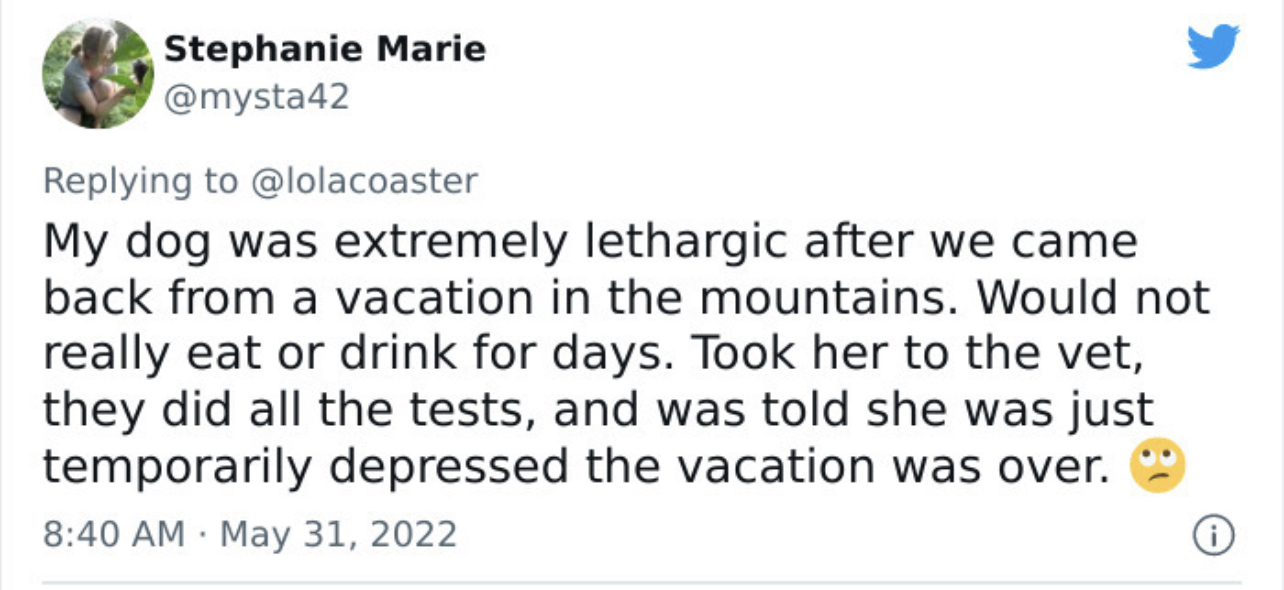Click the "Replying to" label
The height and width of the screenshot is (590, 1284).
140,180
